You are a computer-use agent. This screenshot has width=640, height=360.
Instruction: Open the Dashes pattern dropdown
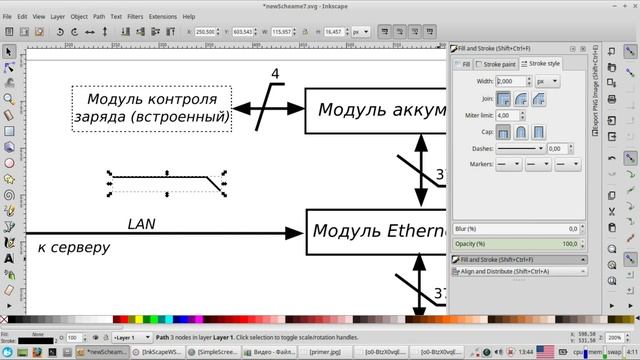coord(520,149)
